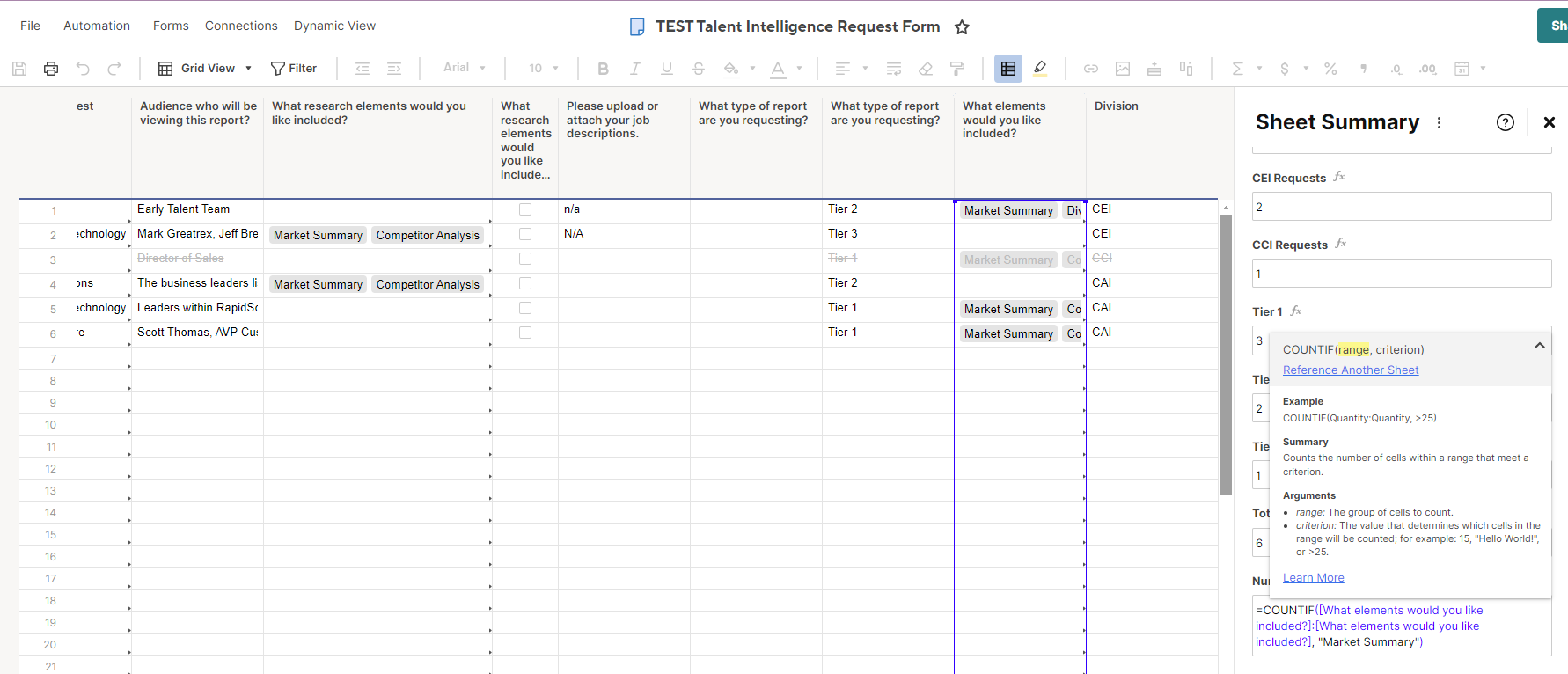Expand the fill color dropdown arrow
Screen dimensions: 1568x674
tap(752, 68)
